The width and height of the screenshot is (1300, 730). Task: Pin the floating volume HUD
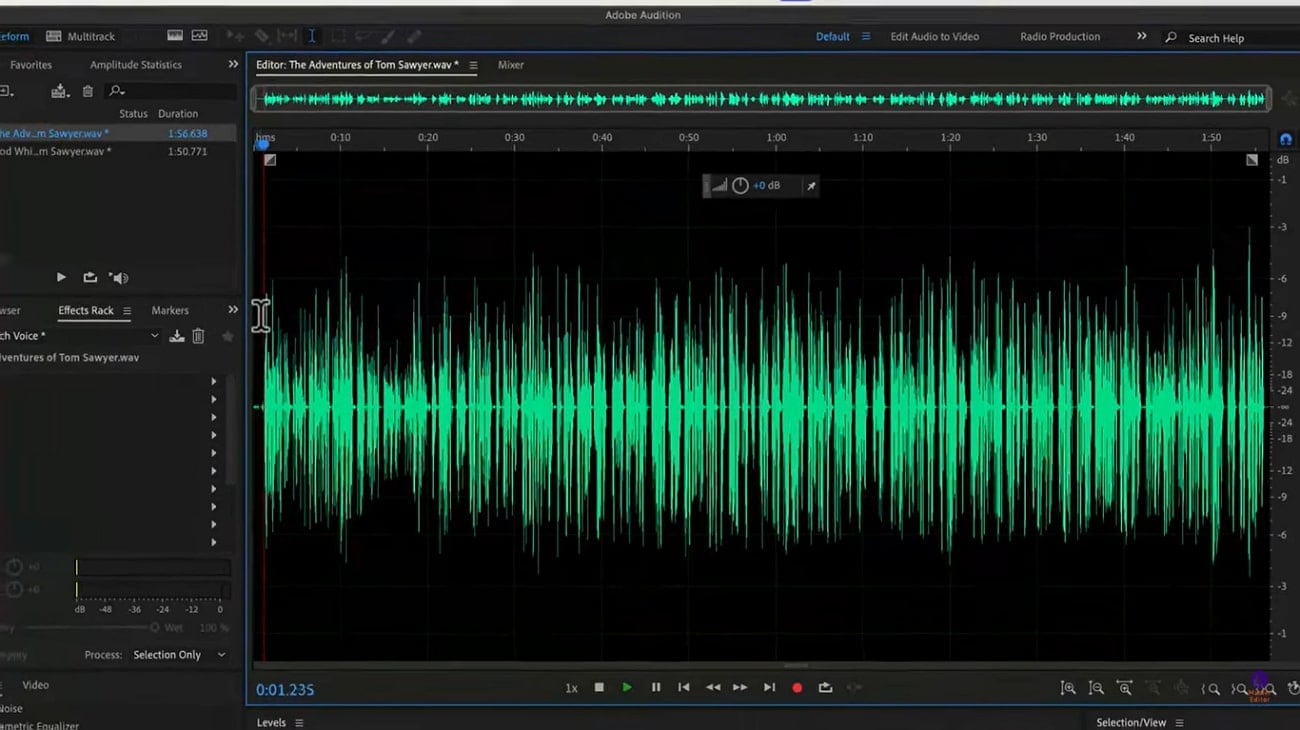811,186
